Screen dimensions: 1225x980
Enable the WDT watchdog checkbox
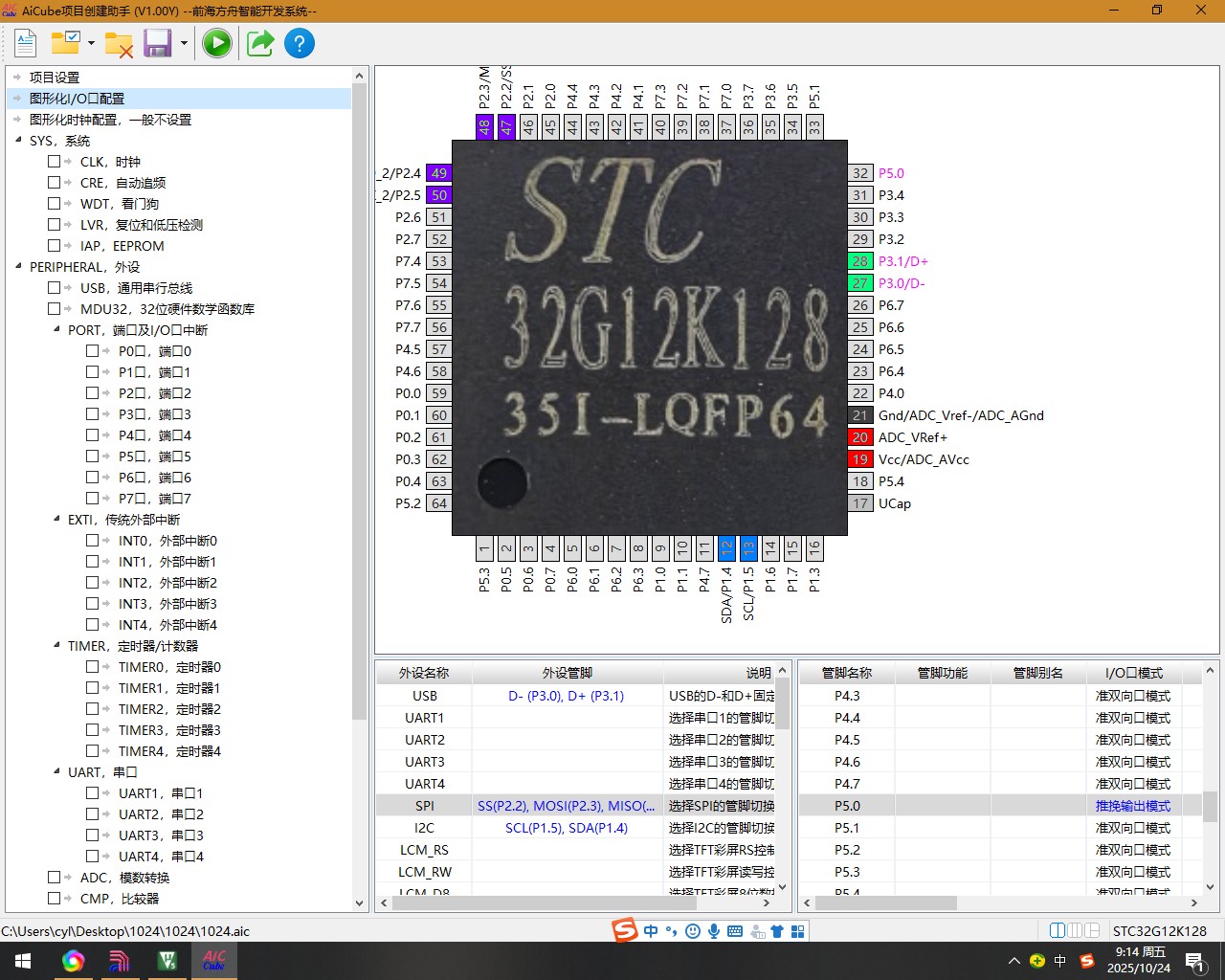point(55,204)
